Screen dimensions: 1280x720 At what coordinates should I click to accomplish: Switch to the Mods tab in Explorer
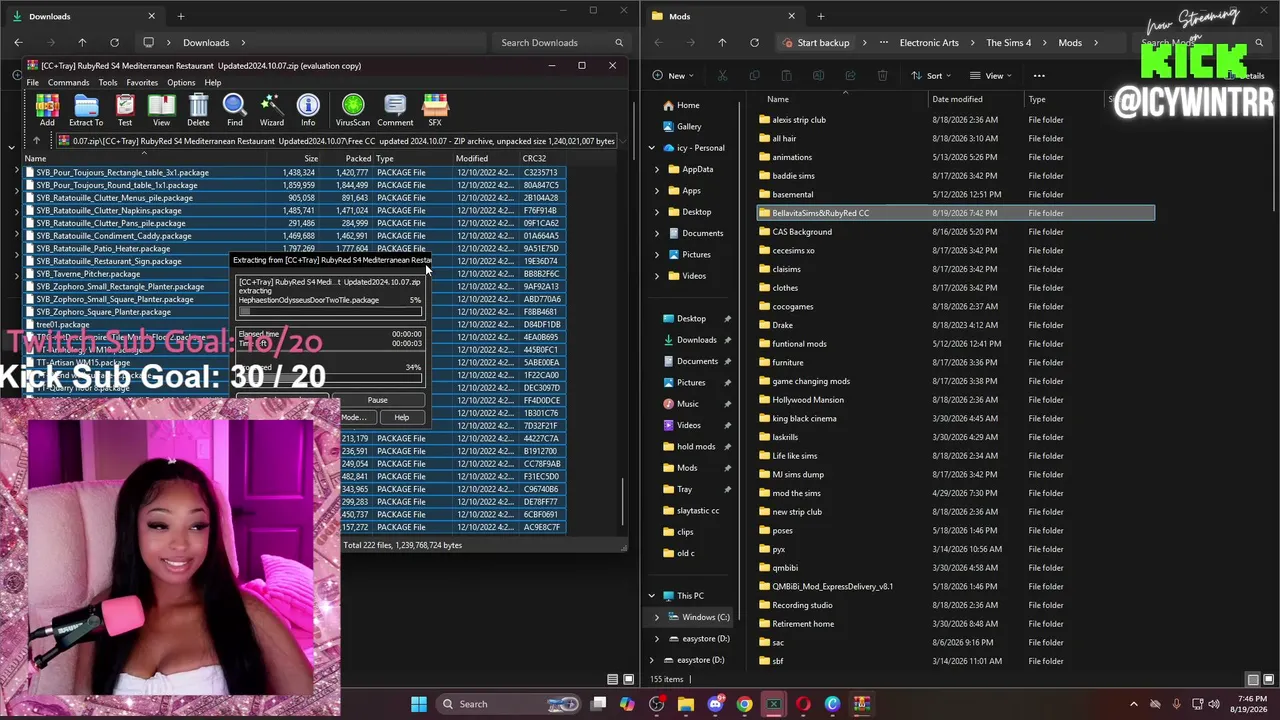point(723,16)
